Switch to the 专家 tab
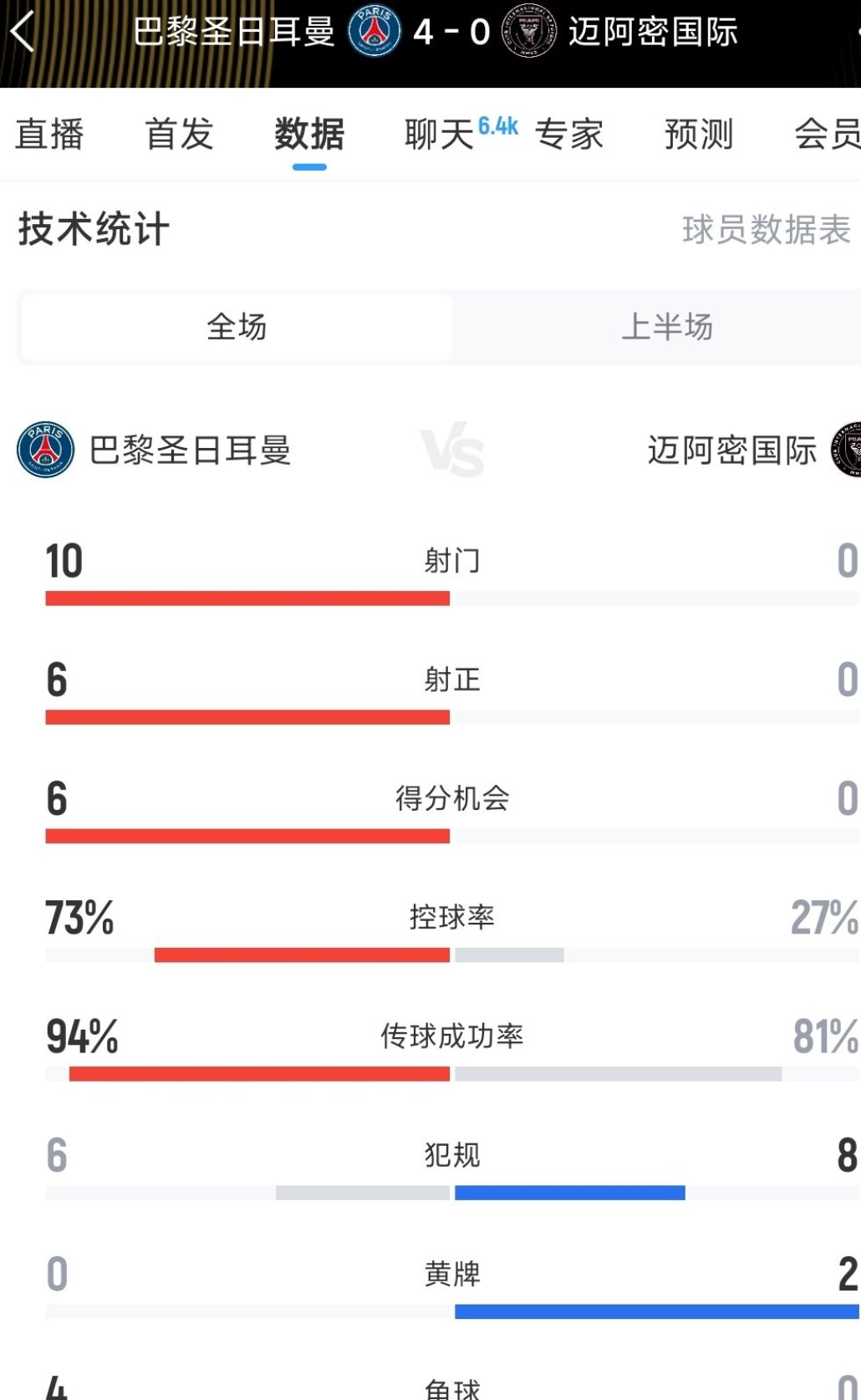Screen dimensions: 861x1400 click(x=569, y=134)
